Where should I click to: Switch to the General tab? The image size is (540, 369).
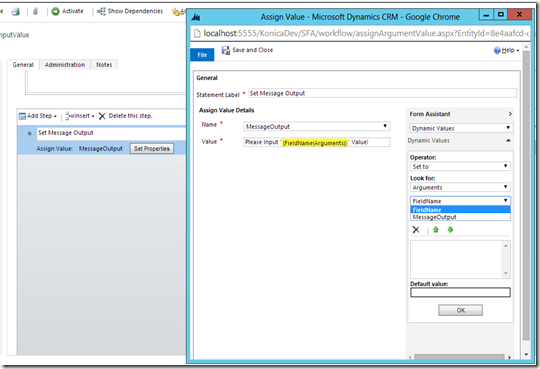(23, 65)
